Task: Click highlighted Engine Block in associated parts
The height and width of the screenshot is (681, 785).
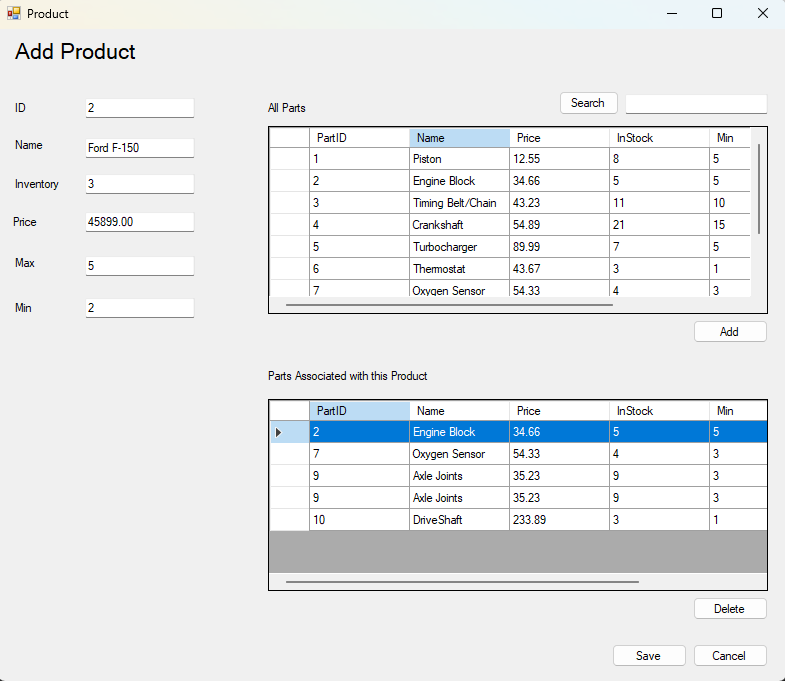Action: tap(460, 432)
